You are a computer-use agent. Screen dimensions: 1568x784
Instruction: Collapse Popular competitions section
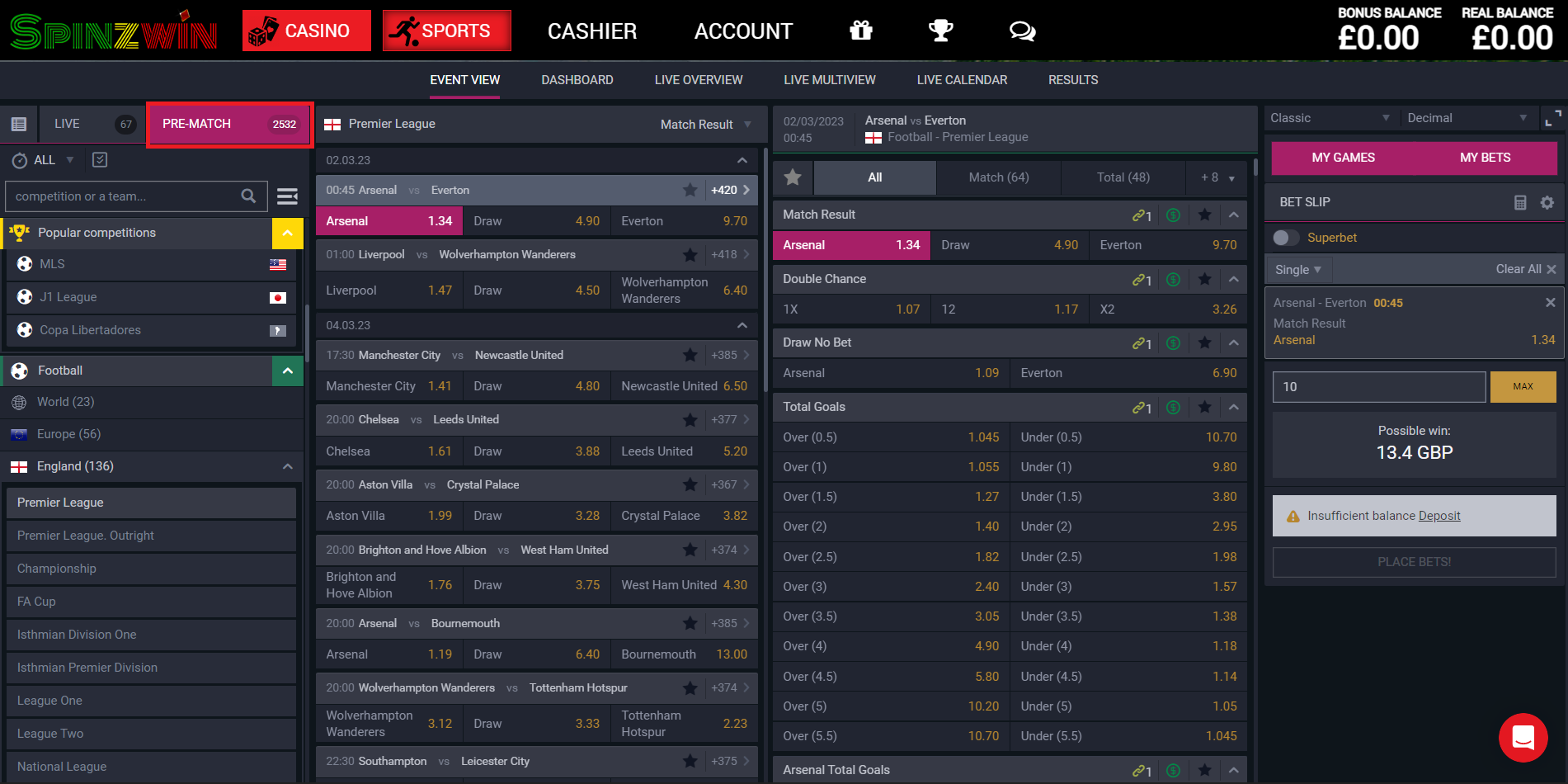click(x=287, y=233)
